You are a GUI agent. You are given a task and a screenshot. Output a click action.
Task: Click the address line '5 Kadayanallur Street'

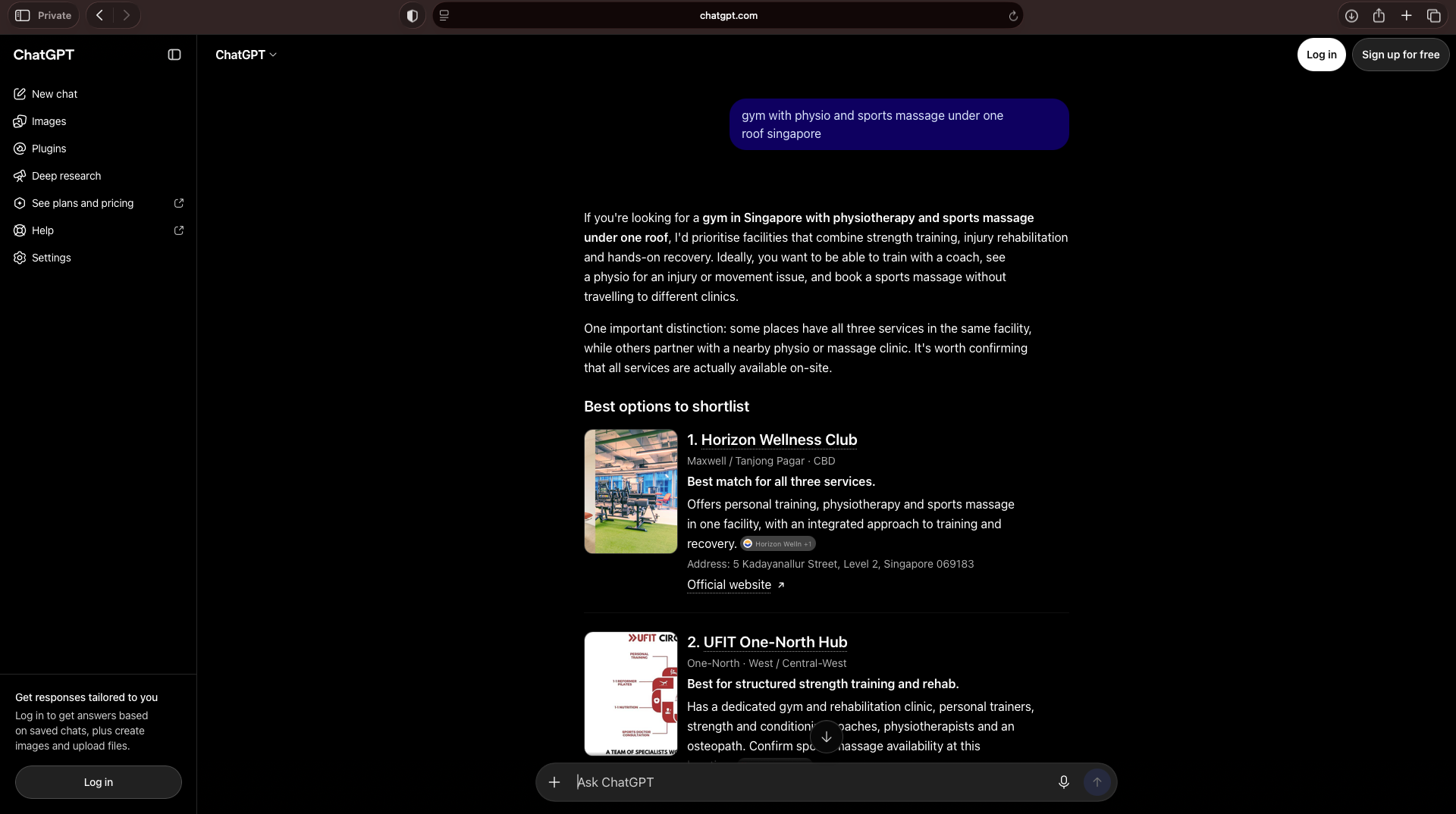pos(830,564)
